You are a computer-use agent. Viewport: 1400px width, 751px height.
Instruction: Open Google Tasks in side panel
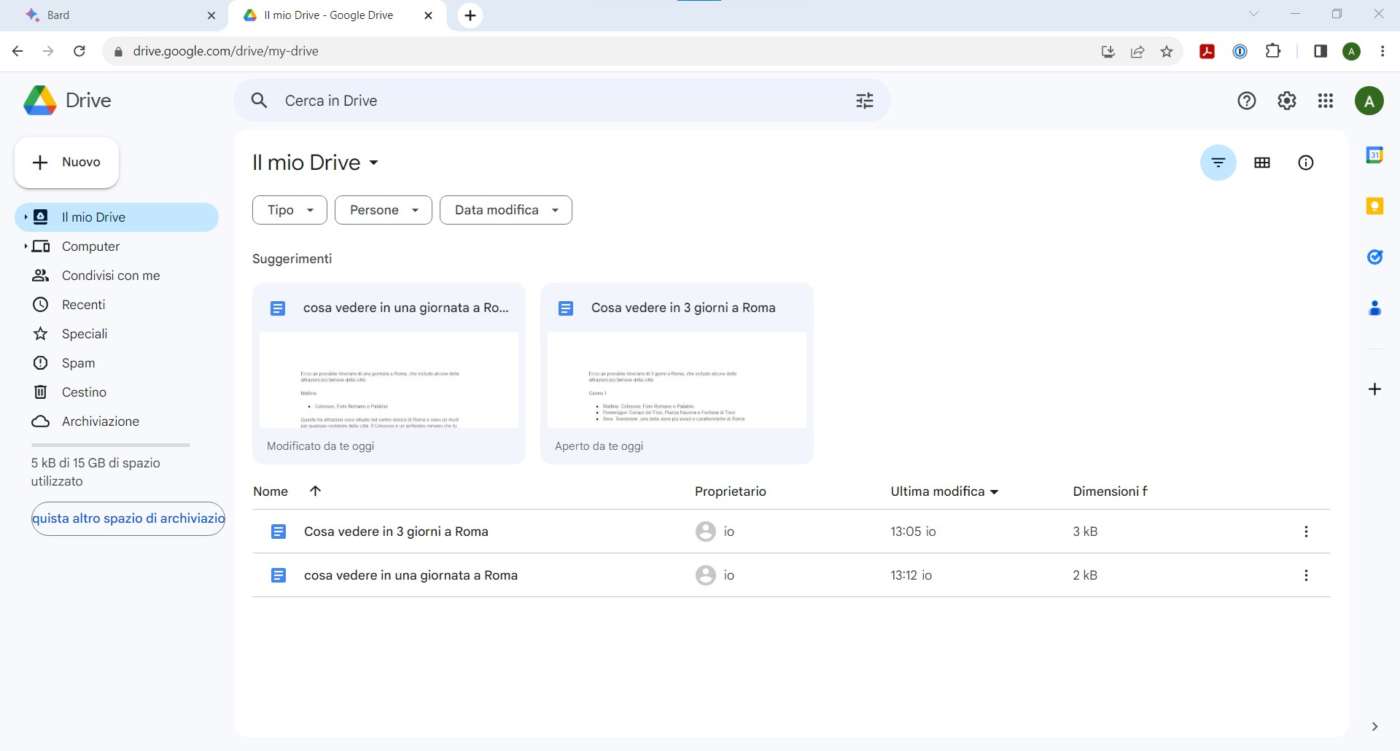(x=1374, y=257)
